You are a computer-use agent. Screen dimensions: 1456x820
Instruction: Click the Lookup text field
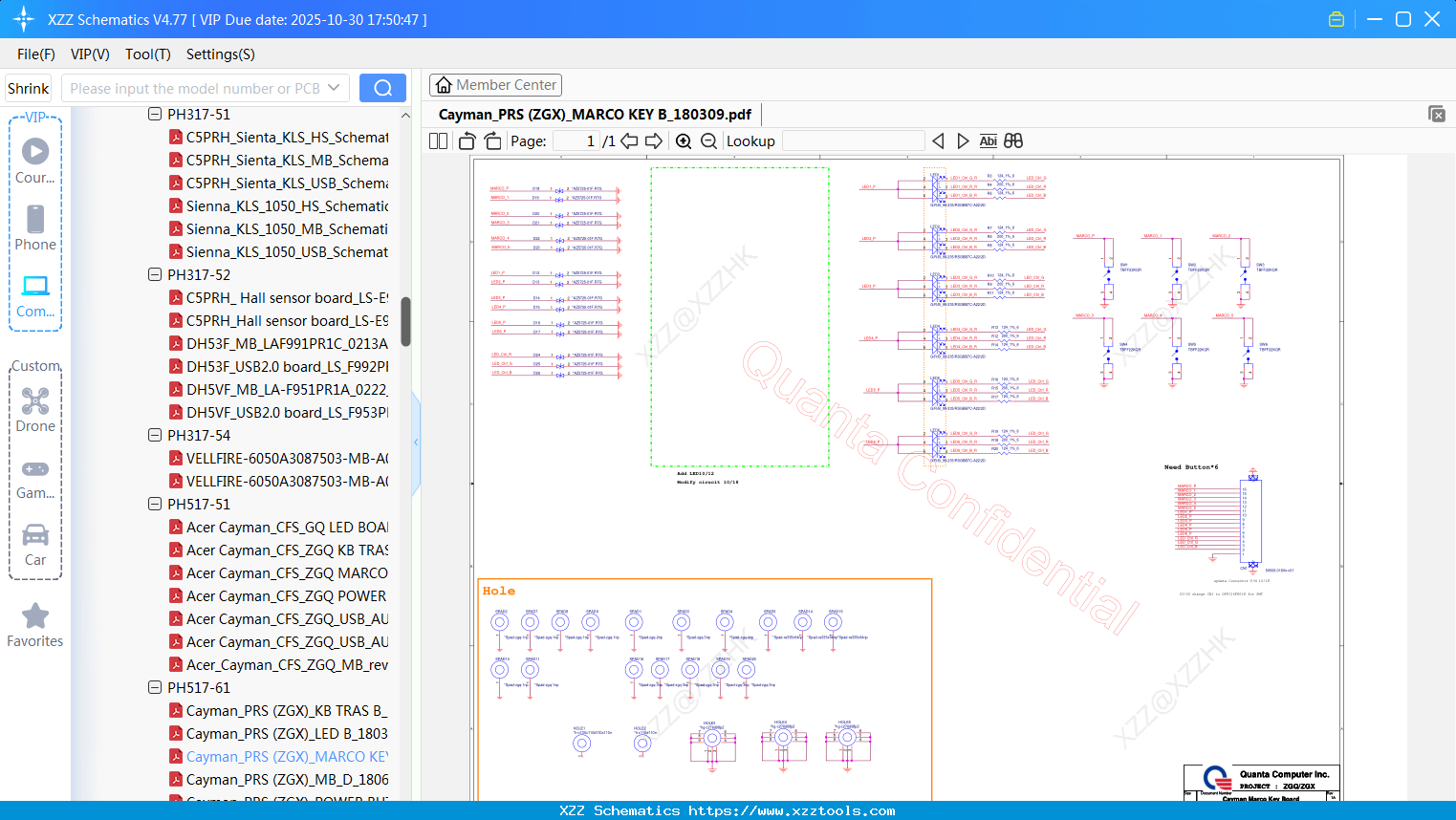coord(853,140)
